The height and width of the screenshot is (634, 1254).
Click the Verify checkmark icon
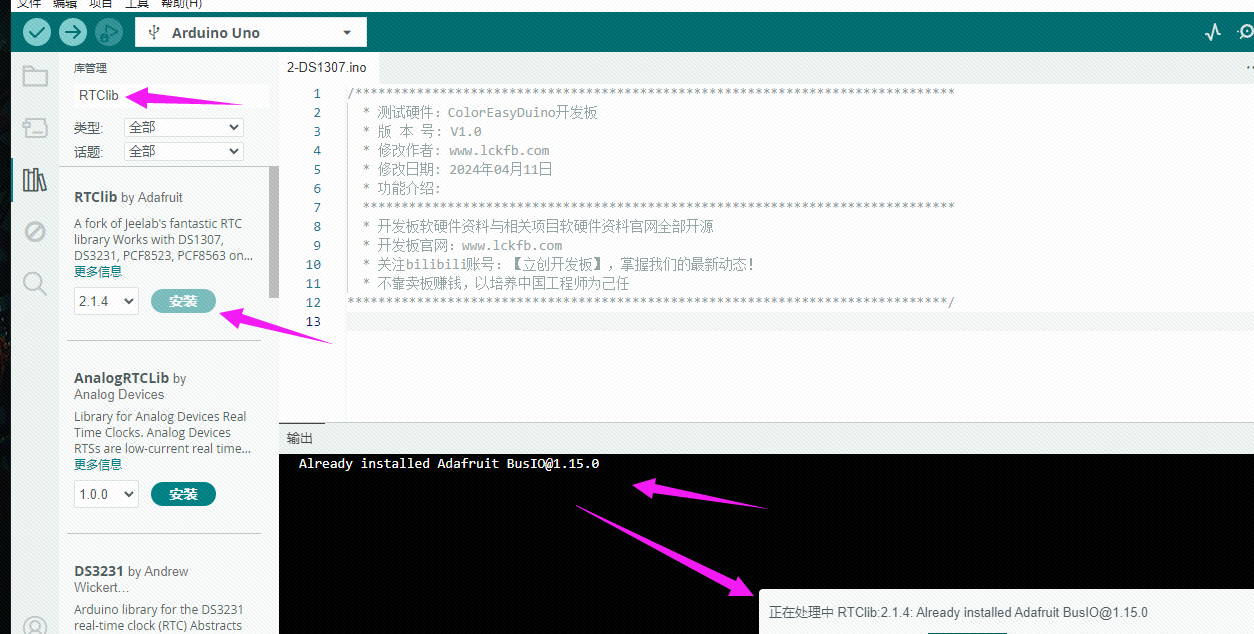[37, 32]
